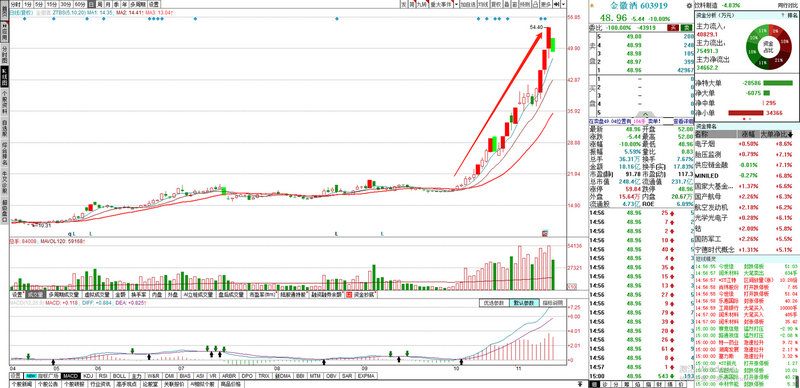Click the skip-back arrow icon in toolbar
The width and height of the screenshot is (800, 388).
coord(556,4)
